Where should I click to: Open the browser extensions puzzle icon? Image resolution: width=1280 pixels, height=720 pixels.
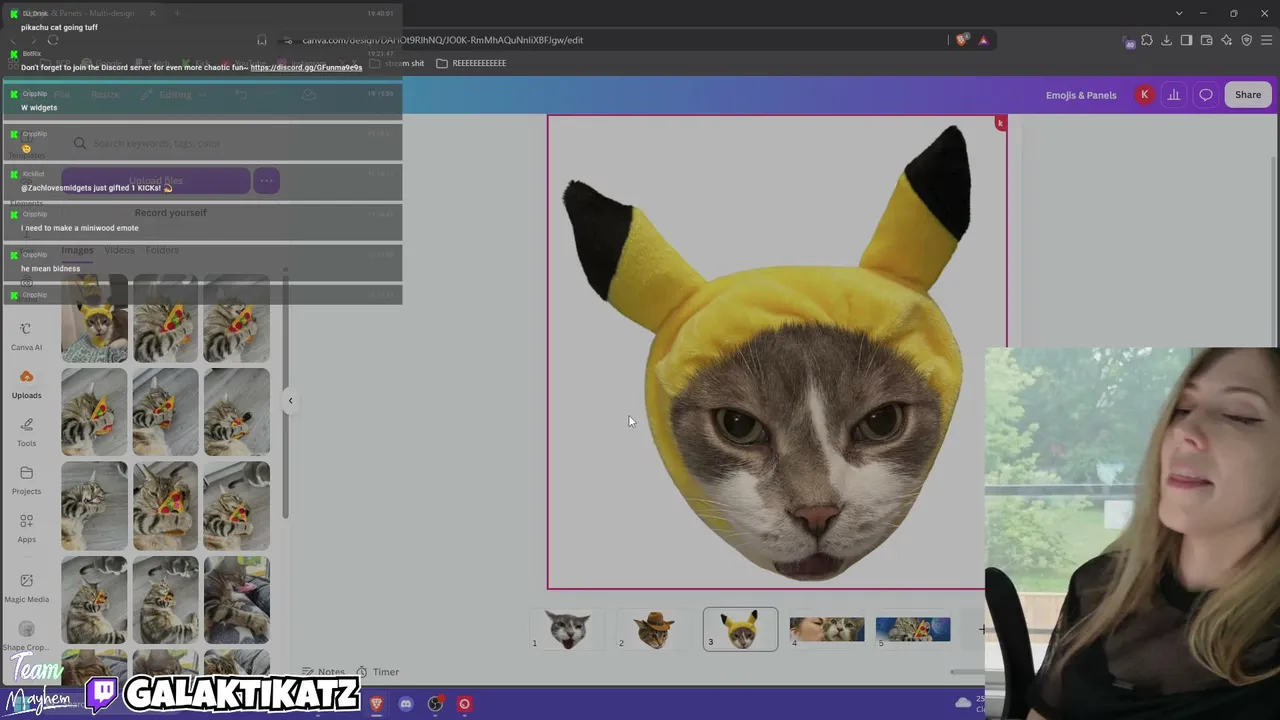click(x=1147, y=40)
